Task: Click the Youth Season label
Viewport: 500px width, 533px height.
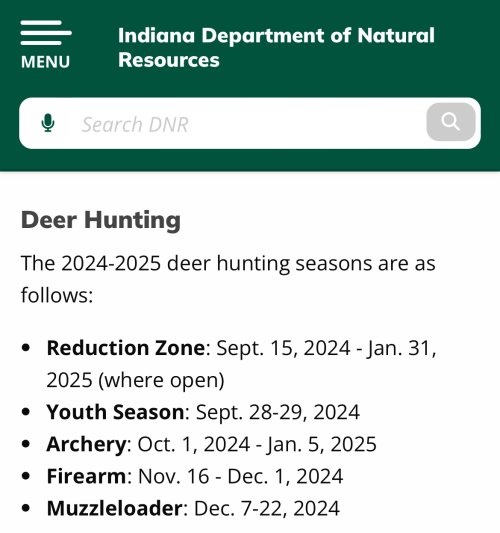Action: 116,412
